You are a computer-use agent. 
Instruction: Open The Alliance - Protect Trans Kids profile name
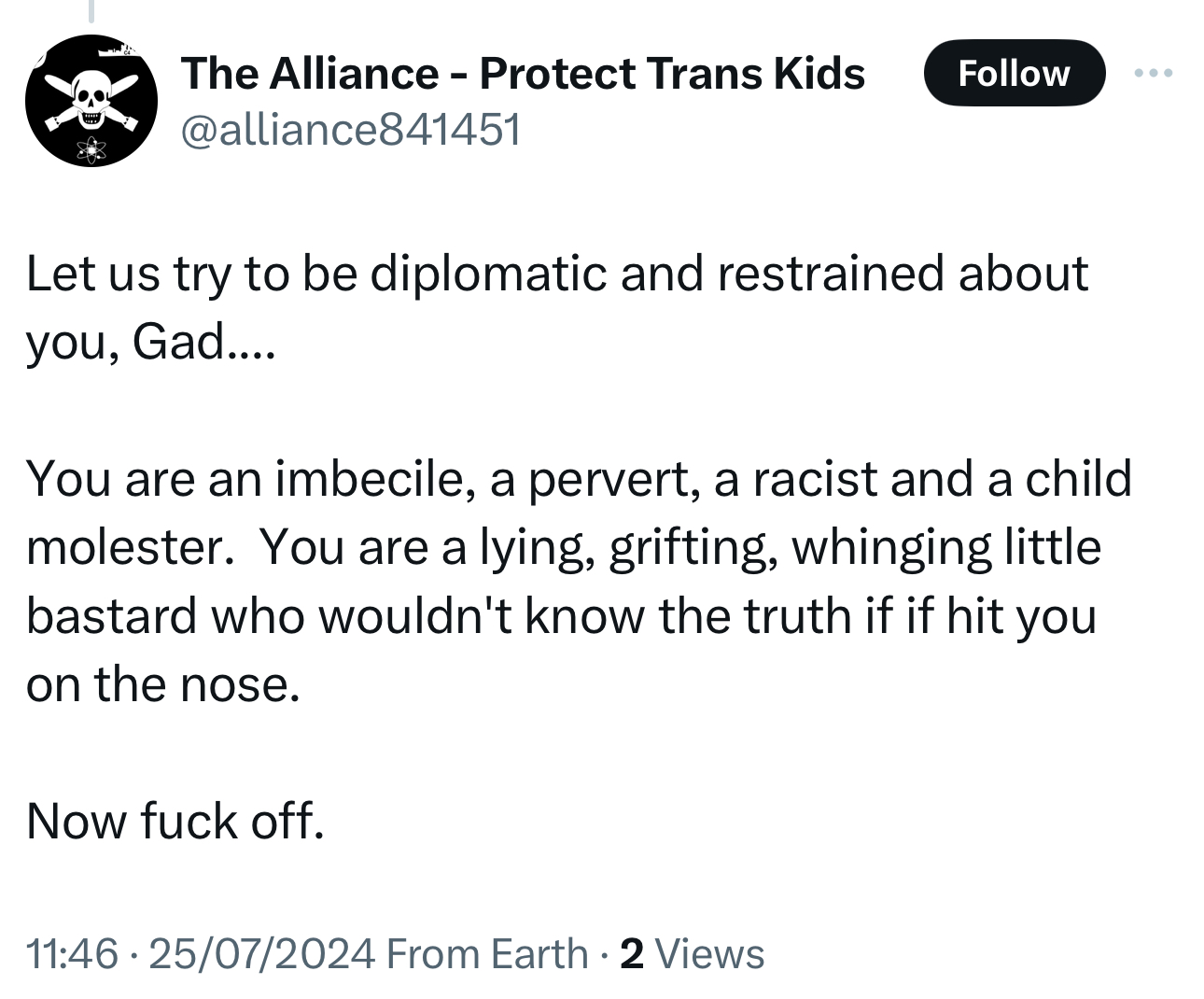point(523,73)
